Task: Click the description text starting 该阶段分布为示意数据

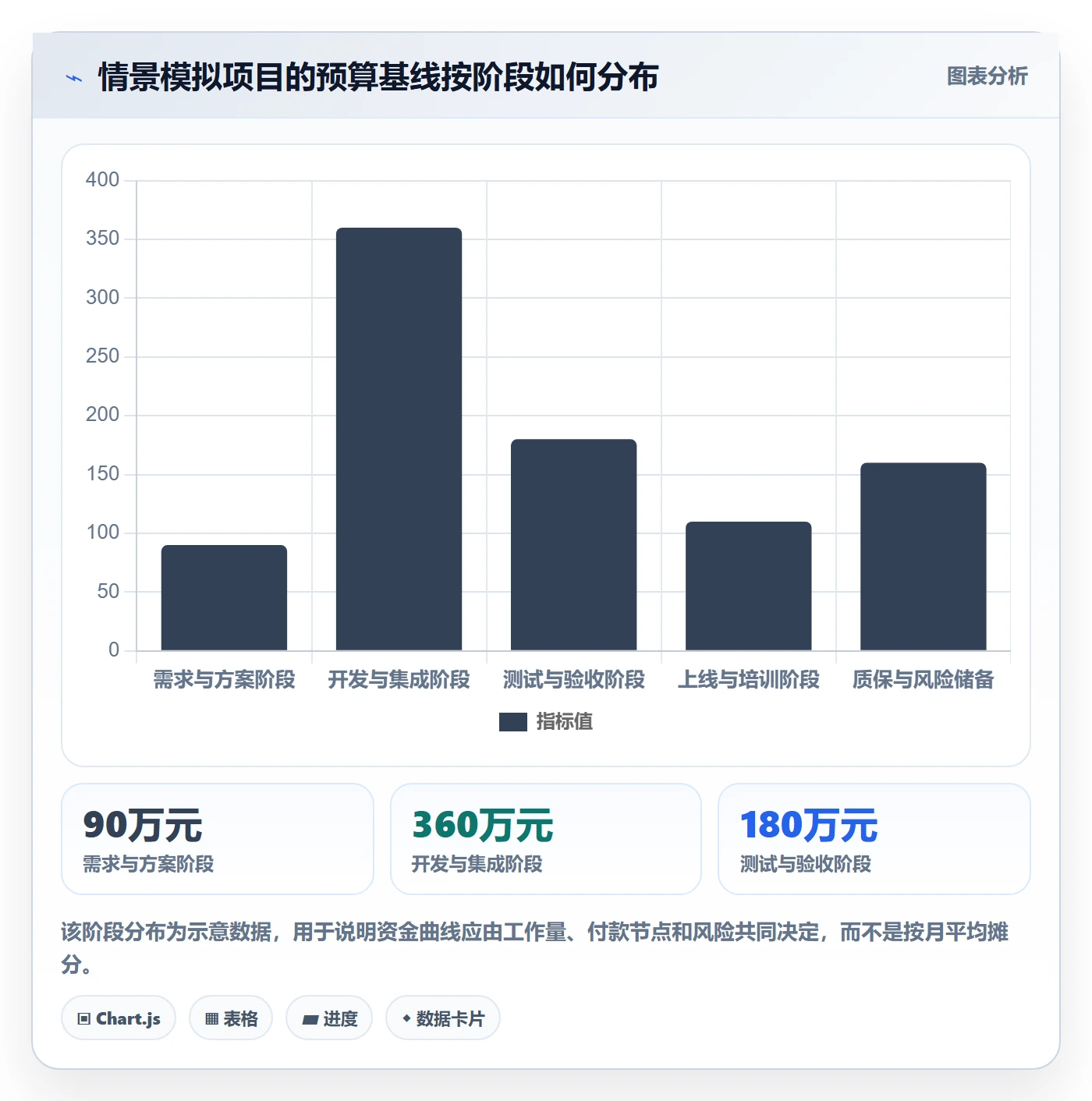Action: click(x=535, y=948)
